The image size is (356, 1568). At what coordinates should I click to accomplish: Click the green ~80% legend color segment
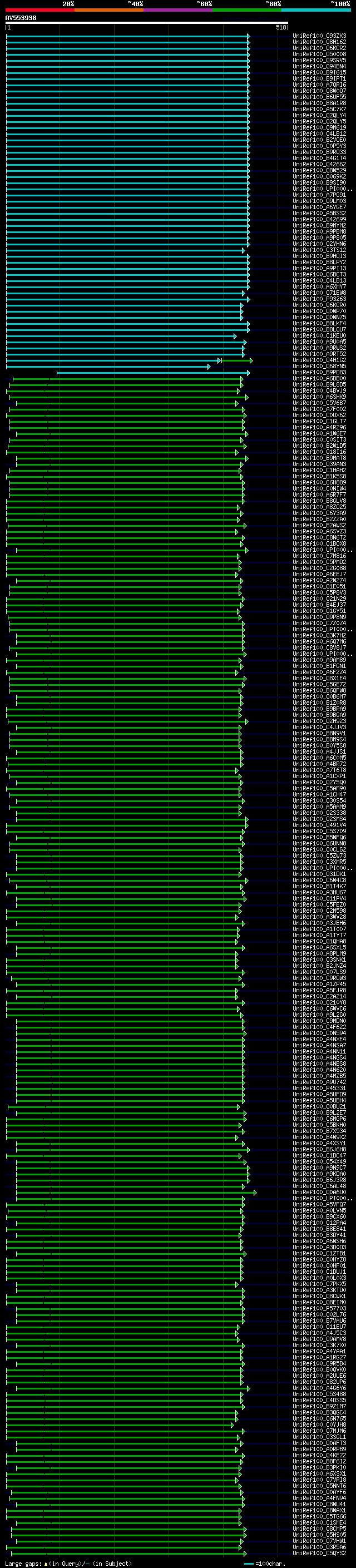tap(247, 10)
